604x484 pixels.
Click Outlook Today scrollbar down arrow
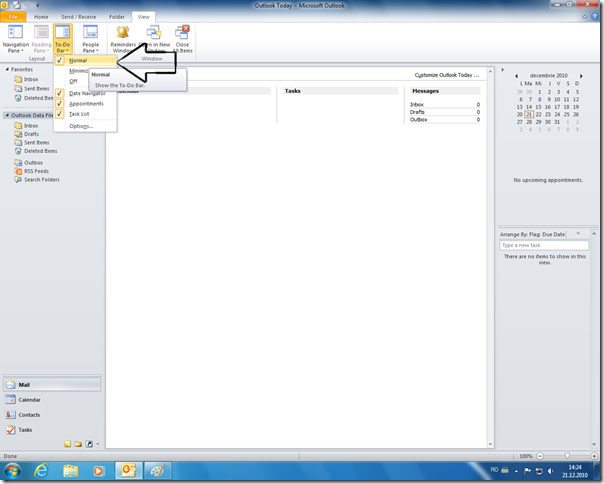click(490, 444)
